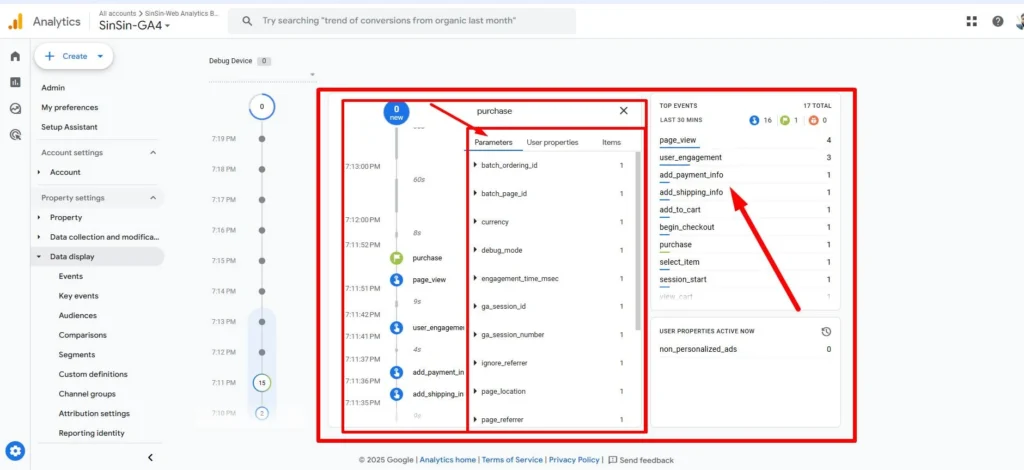This screenshot has width=1024, height=470.
Task: Expand the page_location parameter
Action: (x=475, y=391)
